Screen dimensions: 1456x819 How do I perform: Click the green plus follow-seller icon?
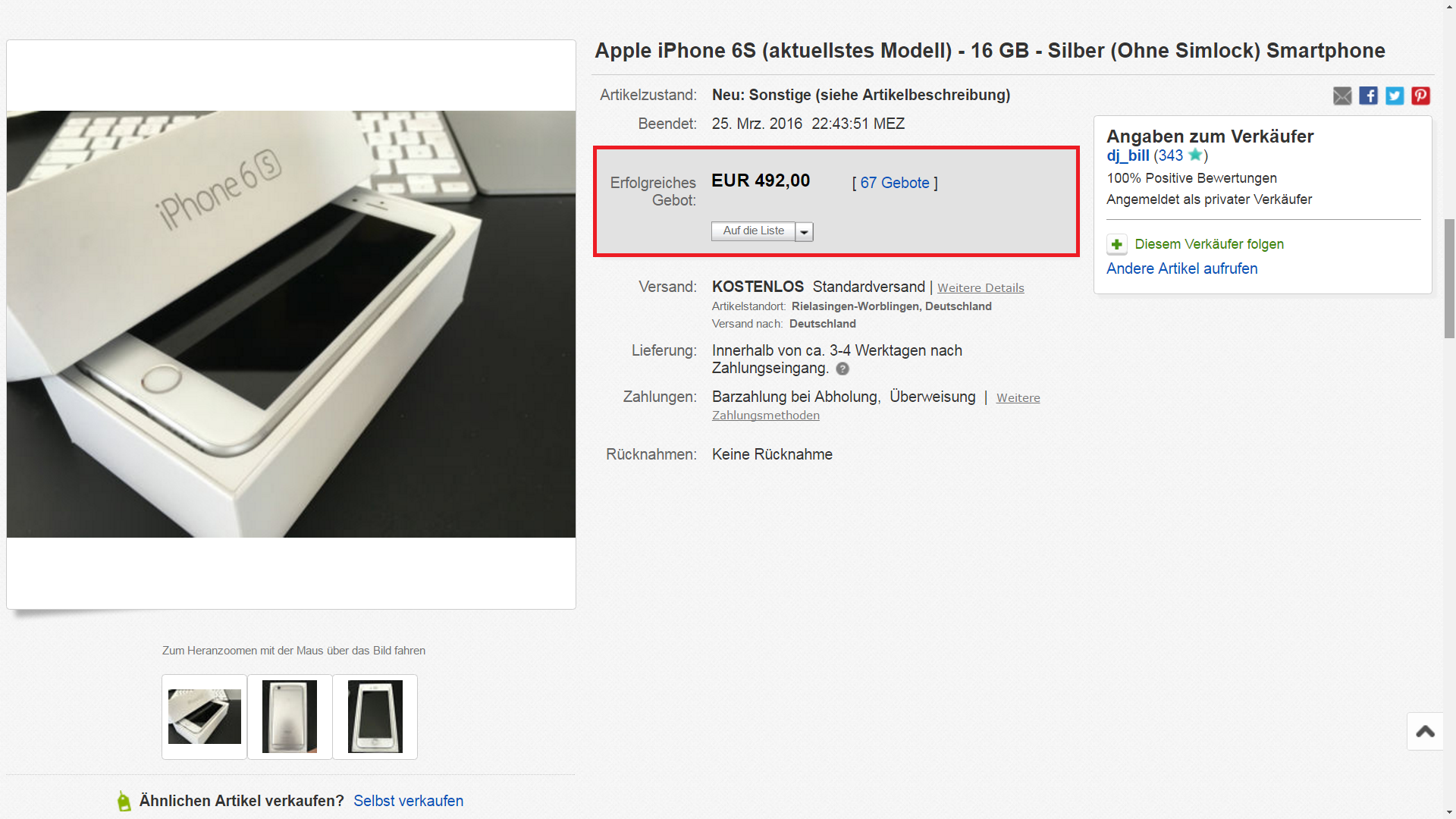tap(1116, 244)
